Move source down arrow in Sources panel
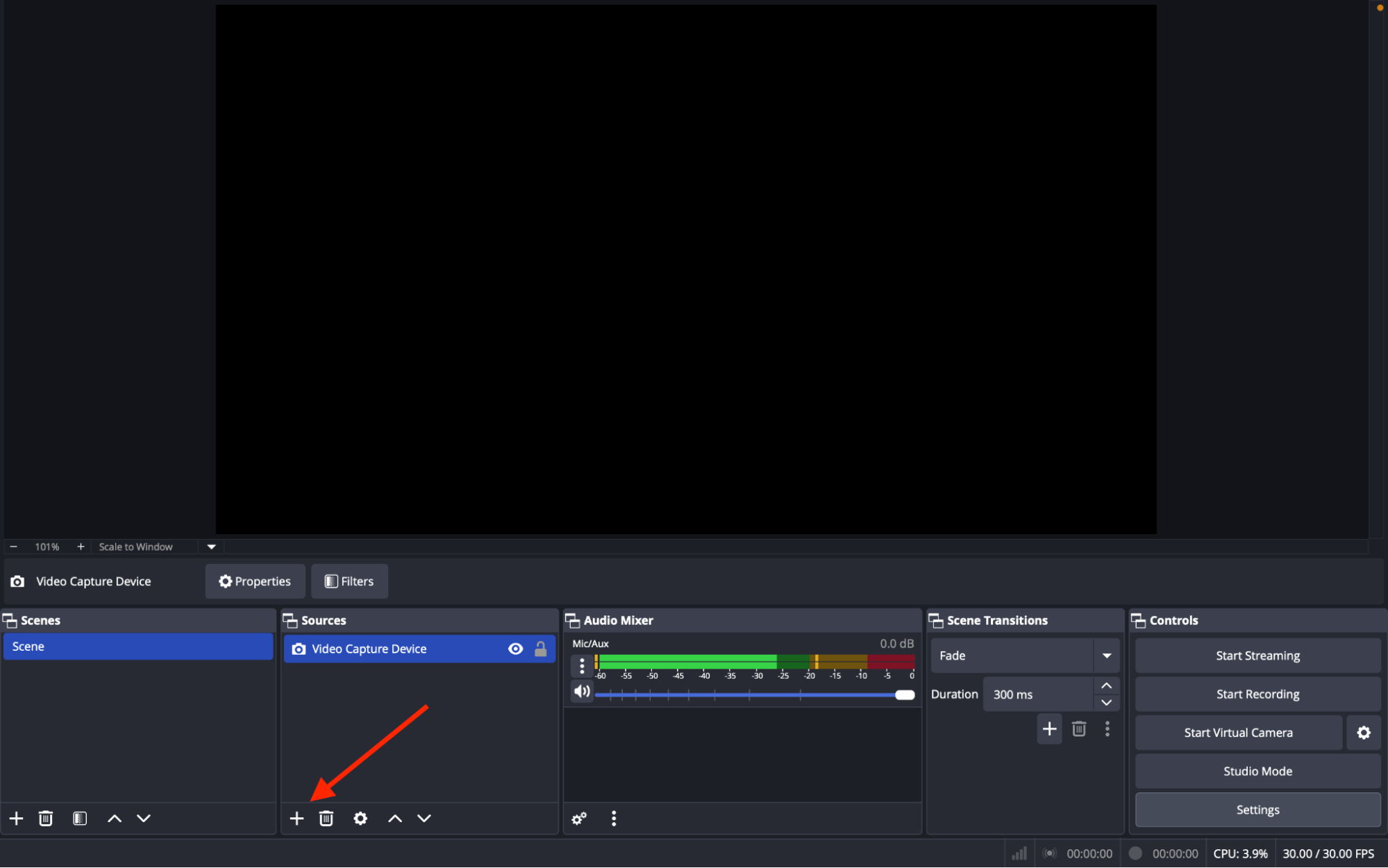The image size is (1388, 868). click(x=424, y=819)
